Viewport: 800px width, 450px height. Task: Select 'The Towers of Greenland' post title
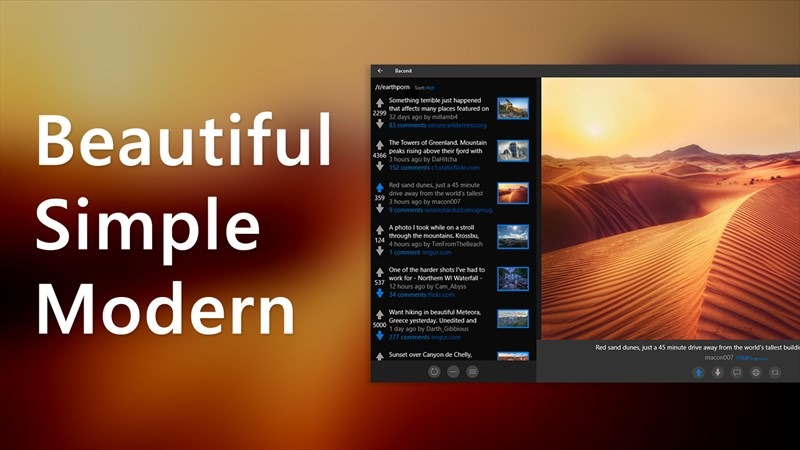(438, 147)
